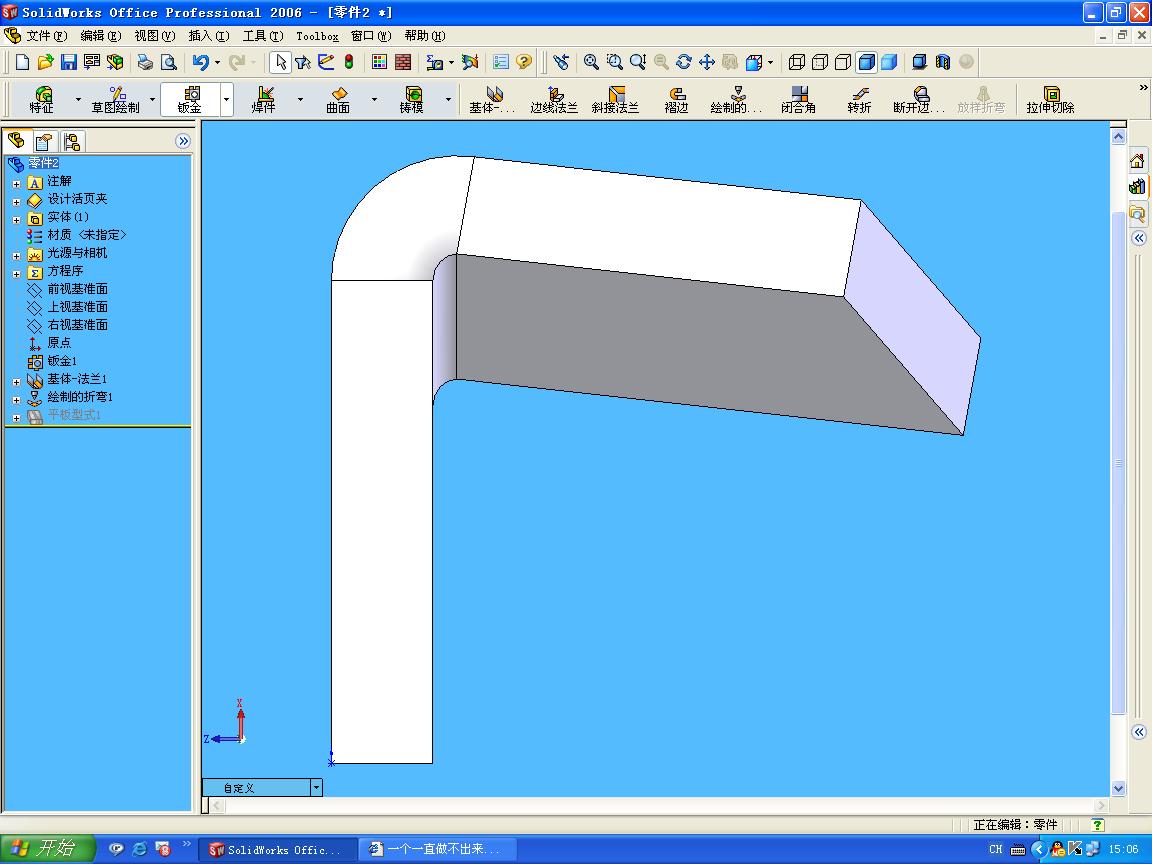Select 前视基准面 in the feature tree
The height and width of the screenshot is (864, 1152).
coord(77,289)
